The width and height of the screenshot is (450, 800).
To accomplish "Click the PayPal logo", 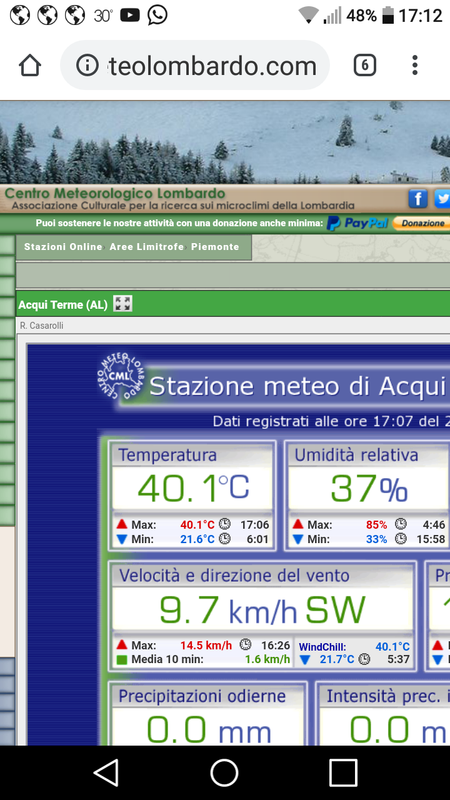I will coord(358,223).
